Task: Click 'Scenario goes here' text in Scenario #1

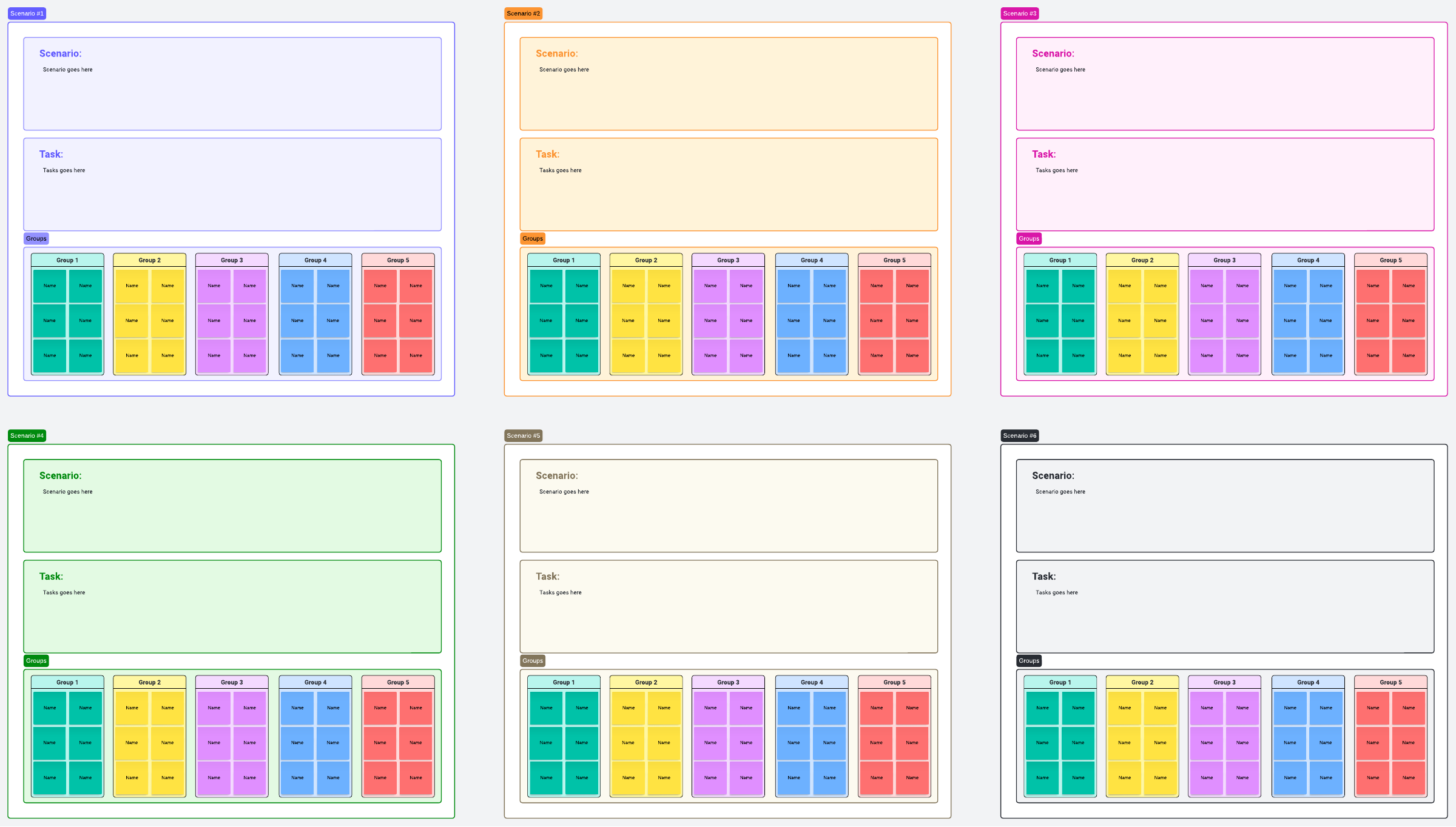Action: point(67,70)
